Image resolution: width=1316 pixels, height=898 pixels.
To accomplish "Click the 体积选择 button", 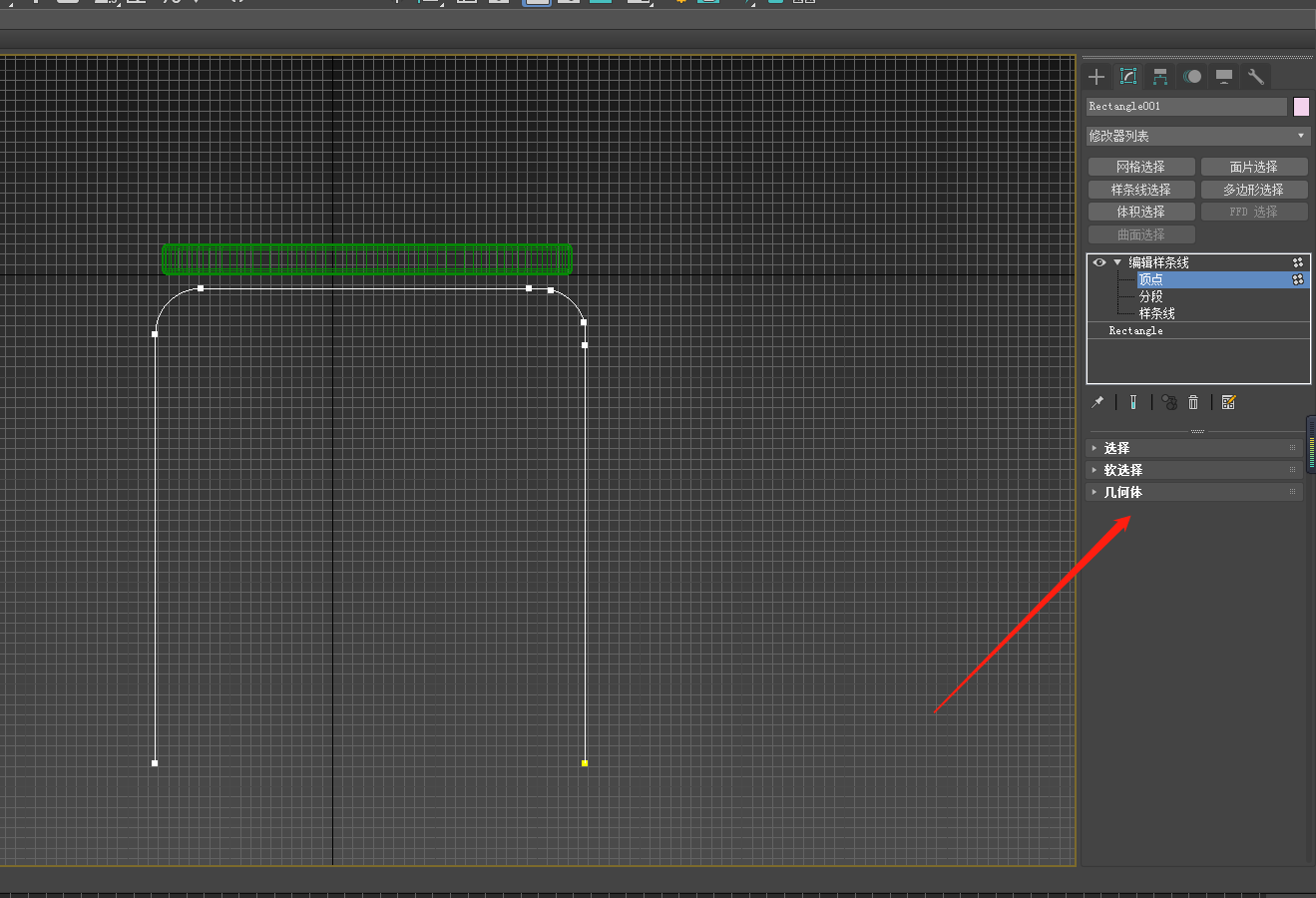I will coord(1141,212).
